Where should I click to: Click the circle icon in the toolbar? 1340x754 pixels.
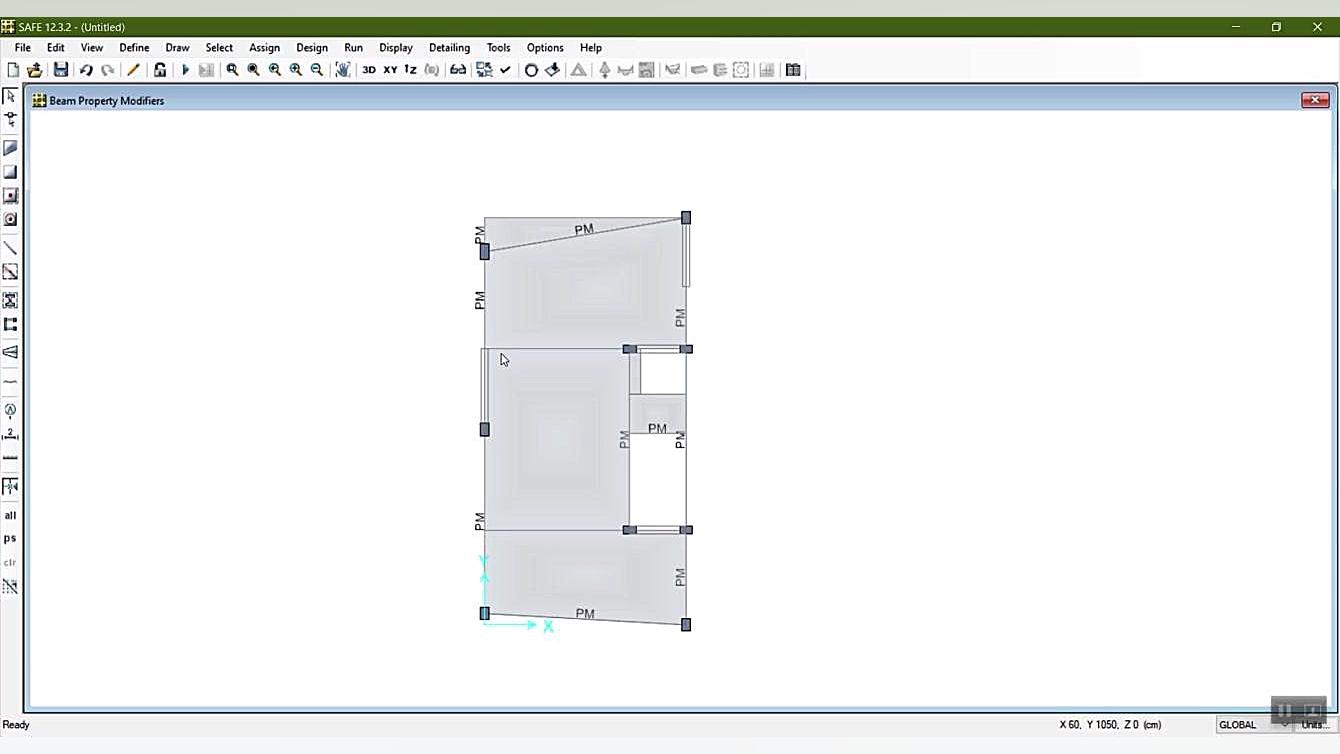click(531, 70)
